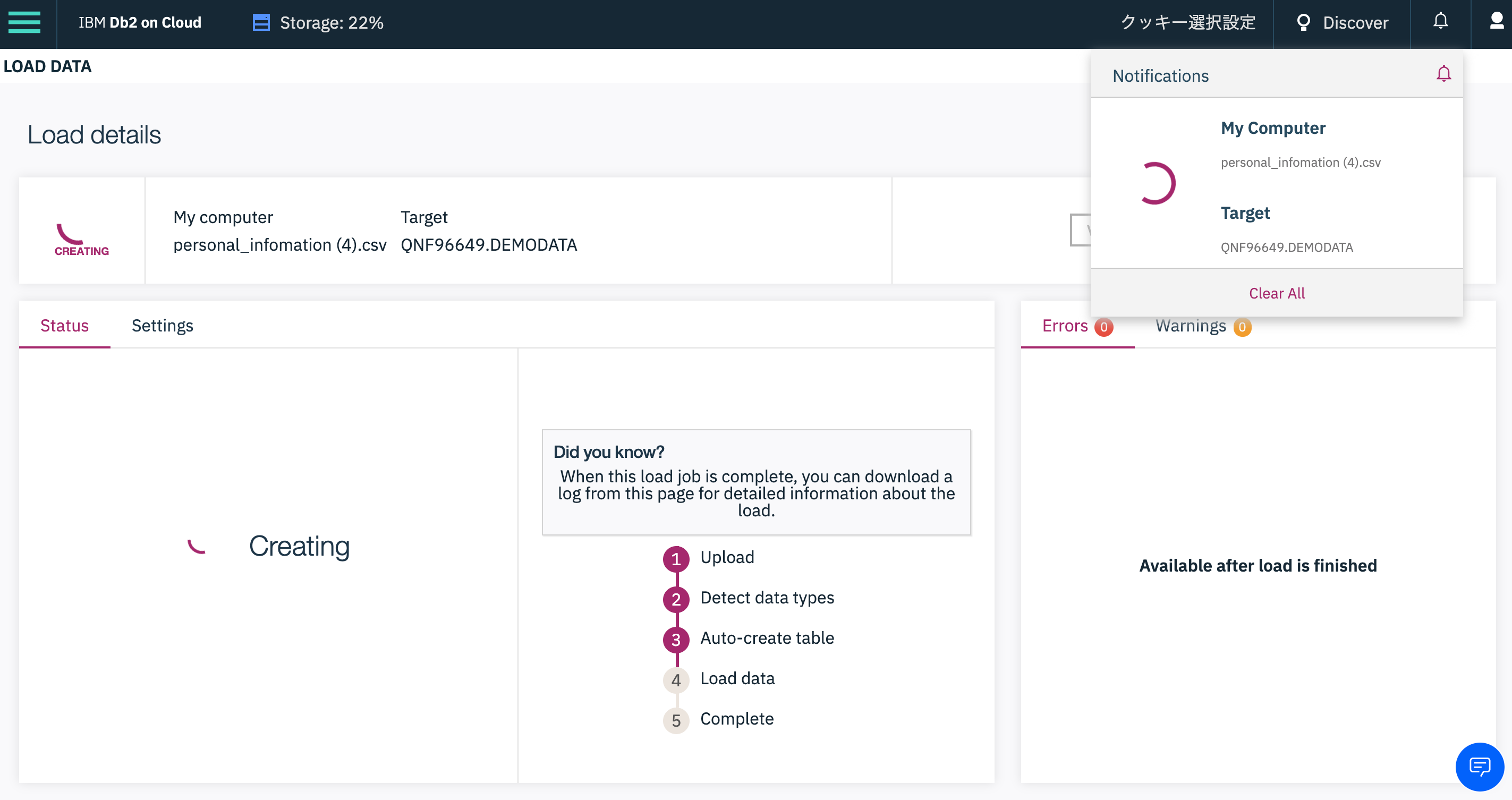
Task: Click IBM Db2 on Cloud title
Action: coord(140,22)
